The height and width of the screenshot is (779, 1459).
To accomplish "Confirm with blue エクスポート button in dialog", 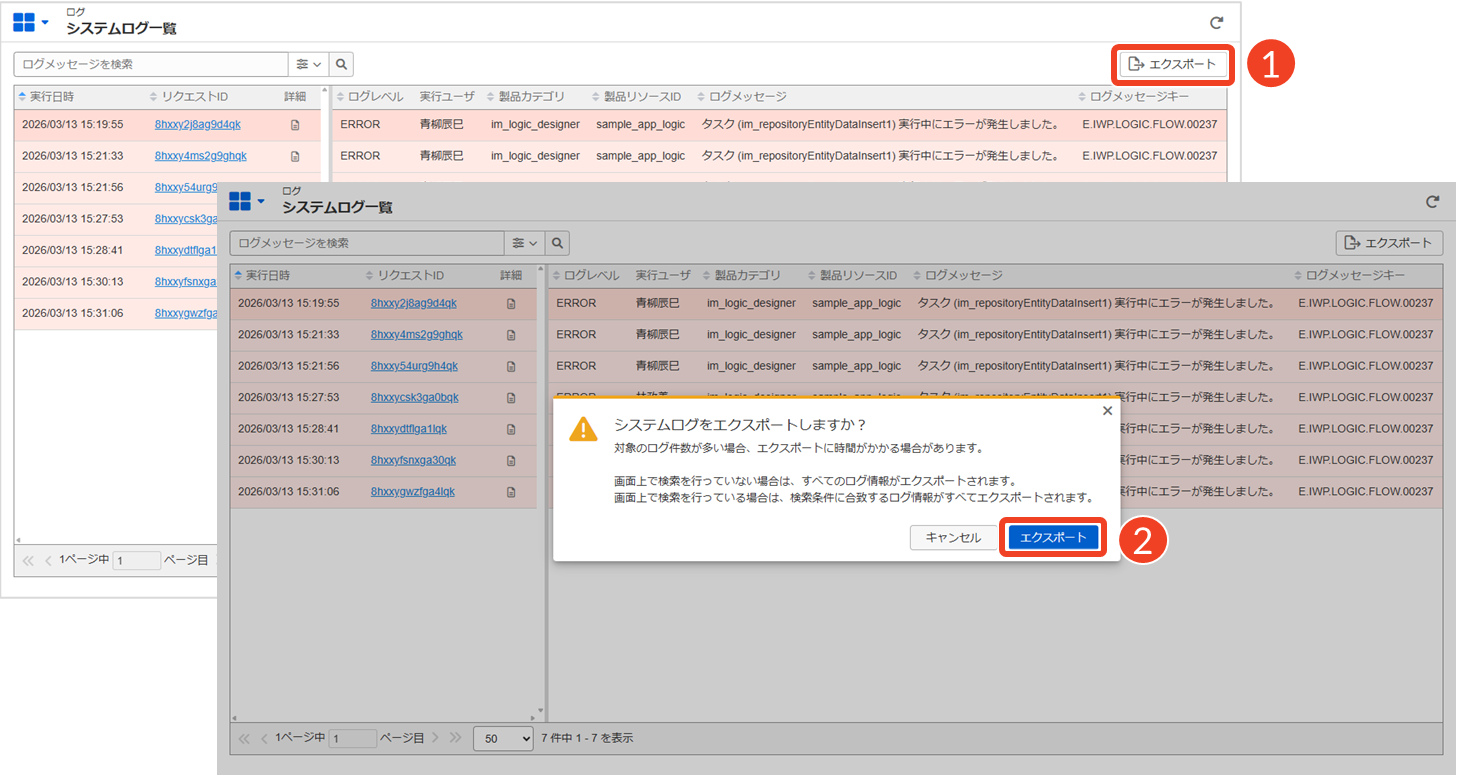I will click(x=1053, y=537).
